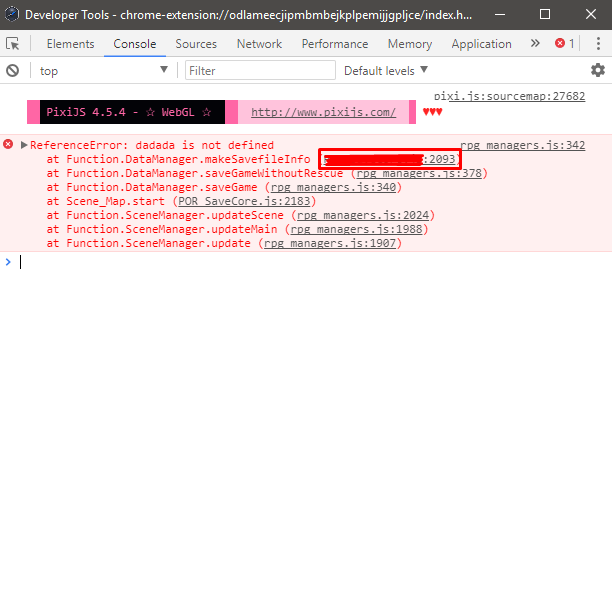Click 'Function.DataManager.makeSavefileInfo' stack text
This screenshot has height=609, width=612.
(188, 159)
